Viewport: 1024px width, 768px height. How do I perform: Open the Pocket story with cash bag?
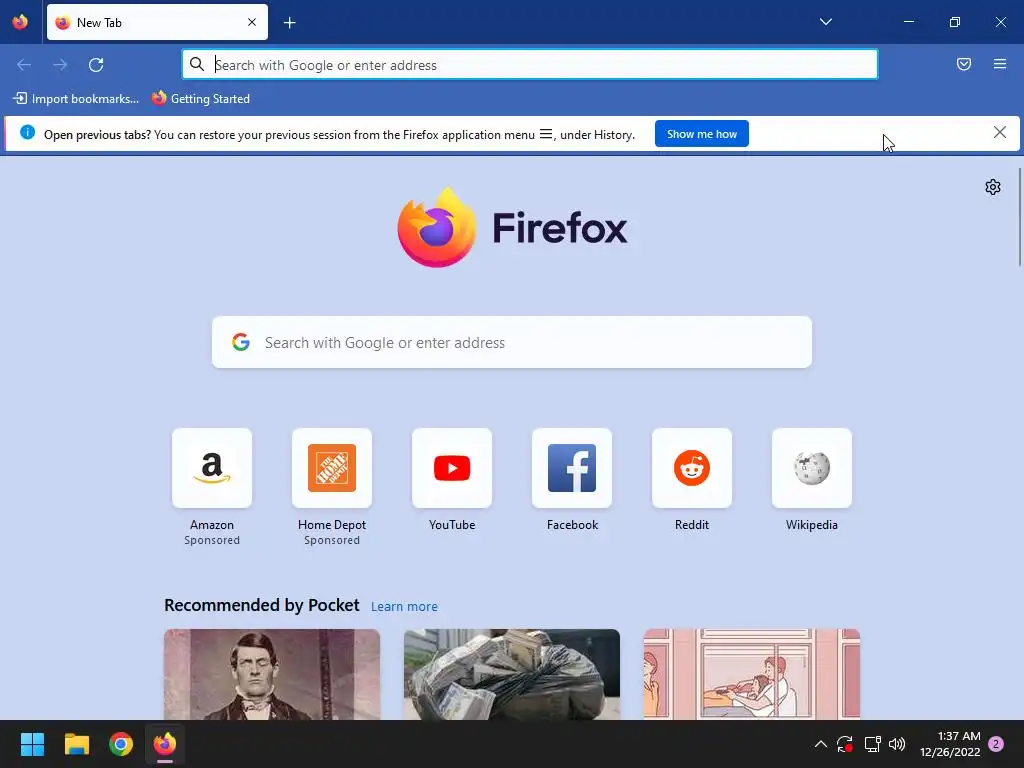tap(512, 674)
